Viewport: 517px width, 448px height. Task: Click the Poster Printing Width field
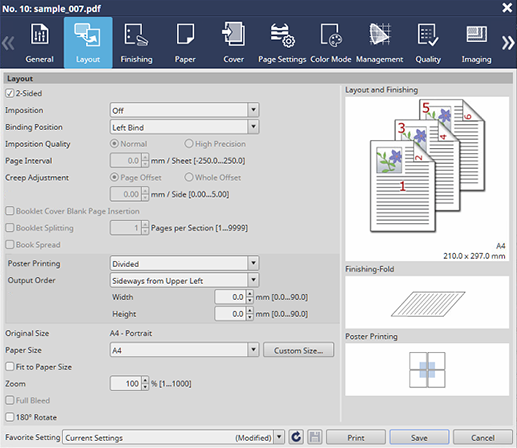(x=230, y=297)
